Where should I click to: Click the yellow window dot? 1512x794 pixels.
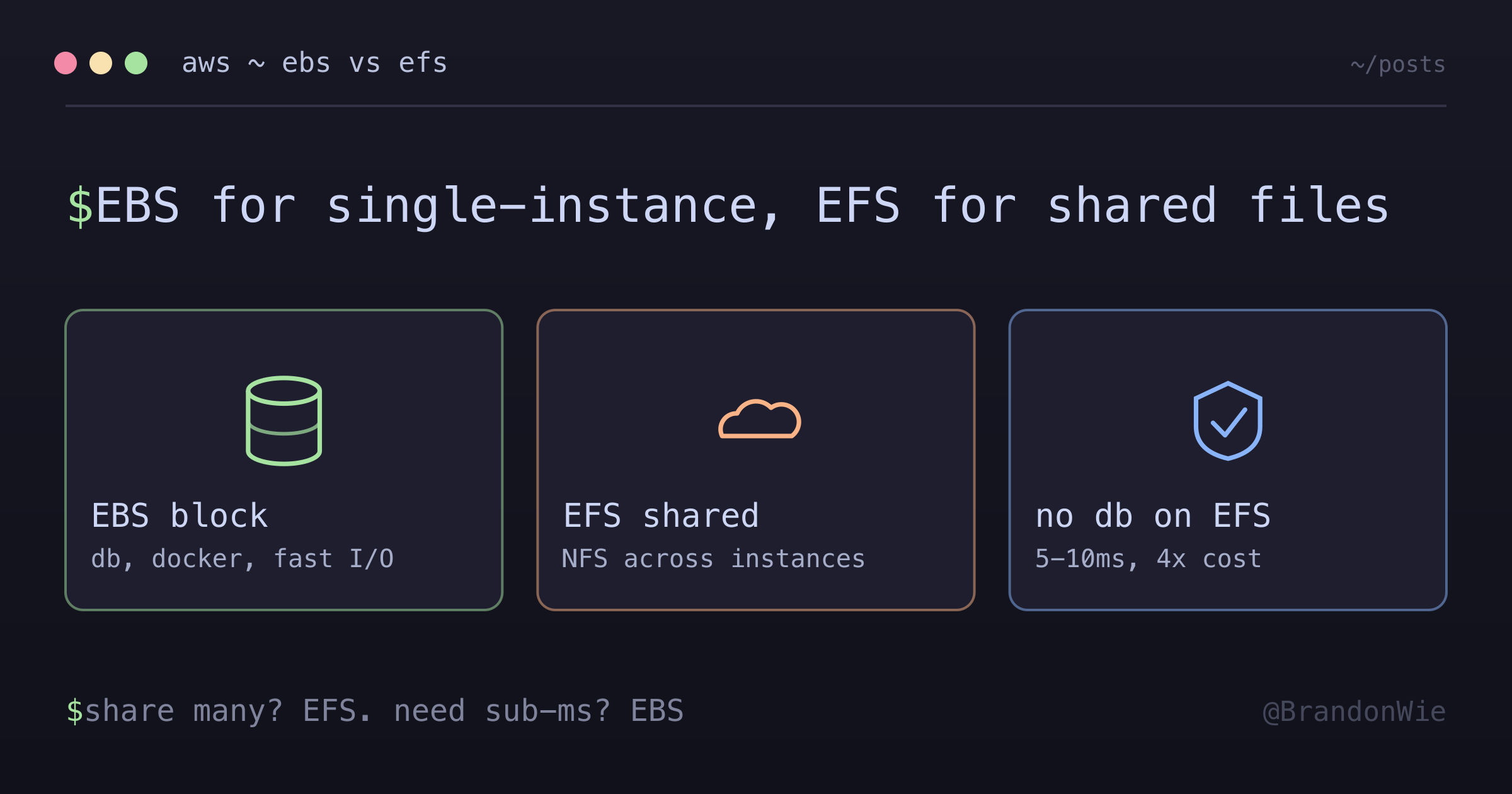(101, 63)
